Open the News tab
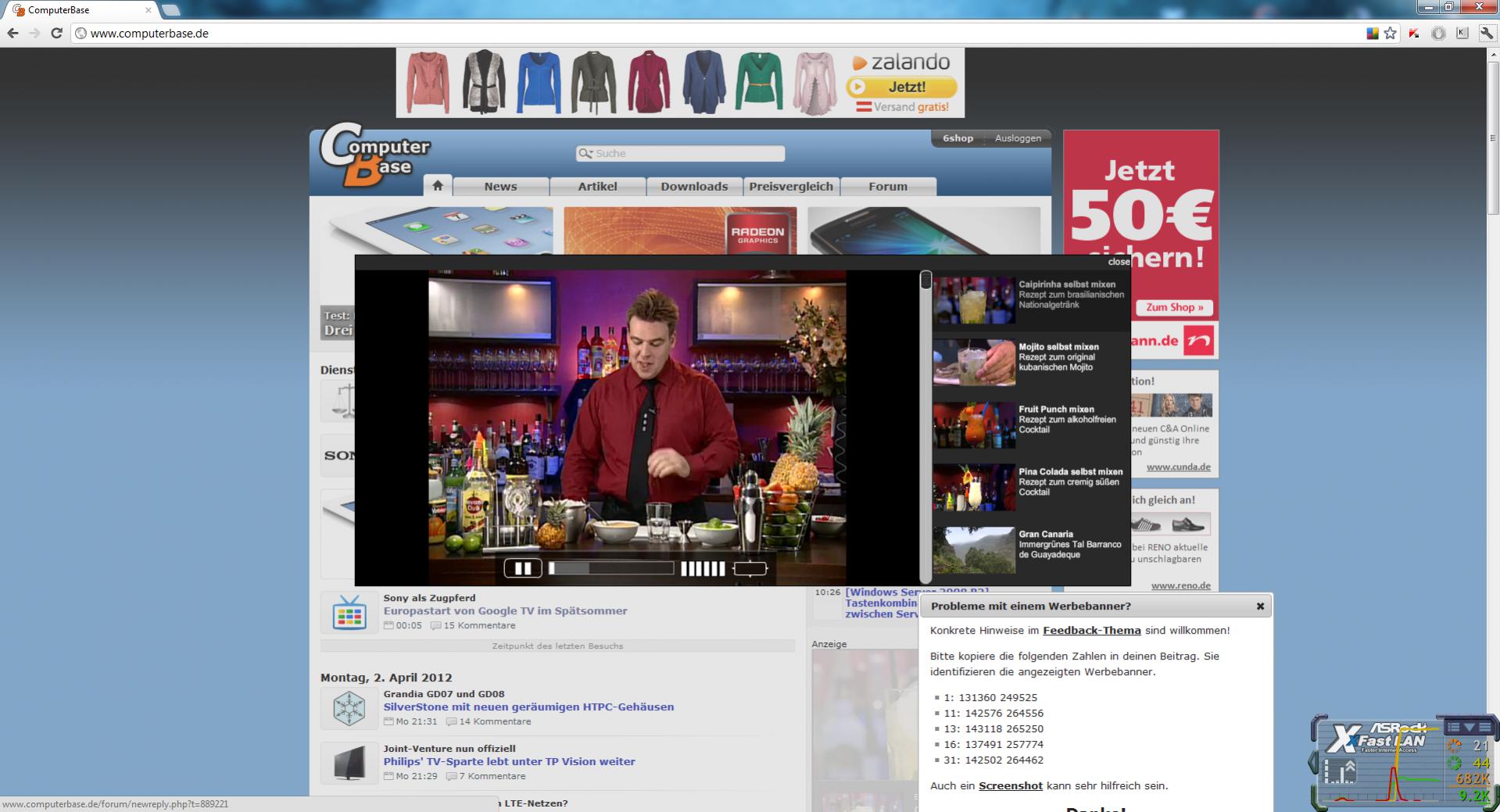The image size is (1500, 812). (500, 186)
